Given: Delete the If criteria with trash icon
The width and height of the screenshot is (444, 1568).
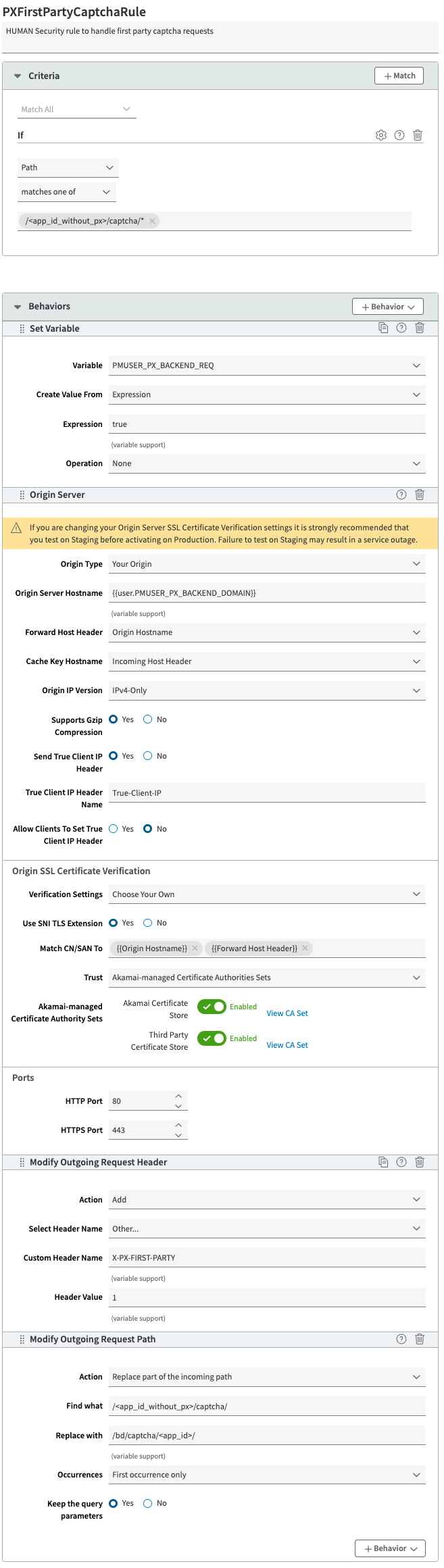Looking at the screenshot, I should [x=418, y=135].
